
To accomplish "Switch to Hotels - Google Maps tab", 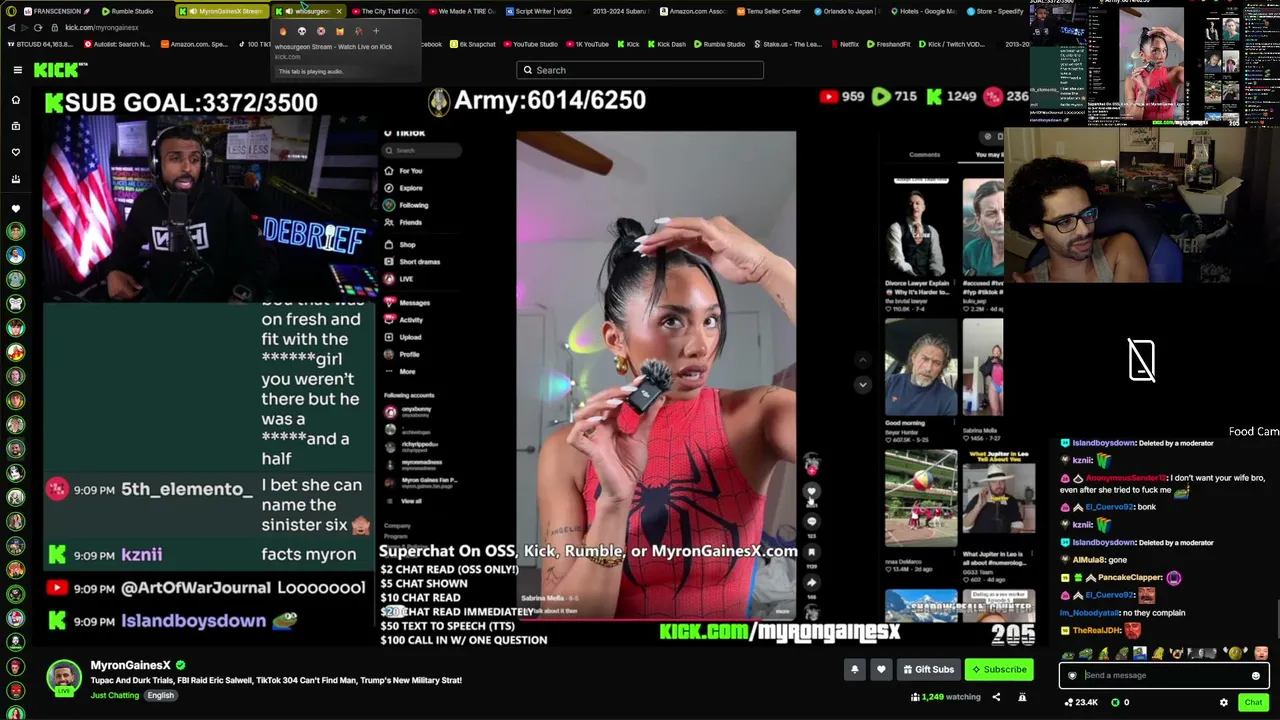I will point(925,11).
